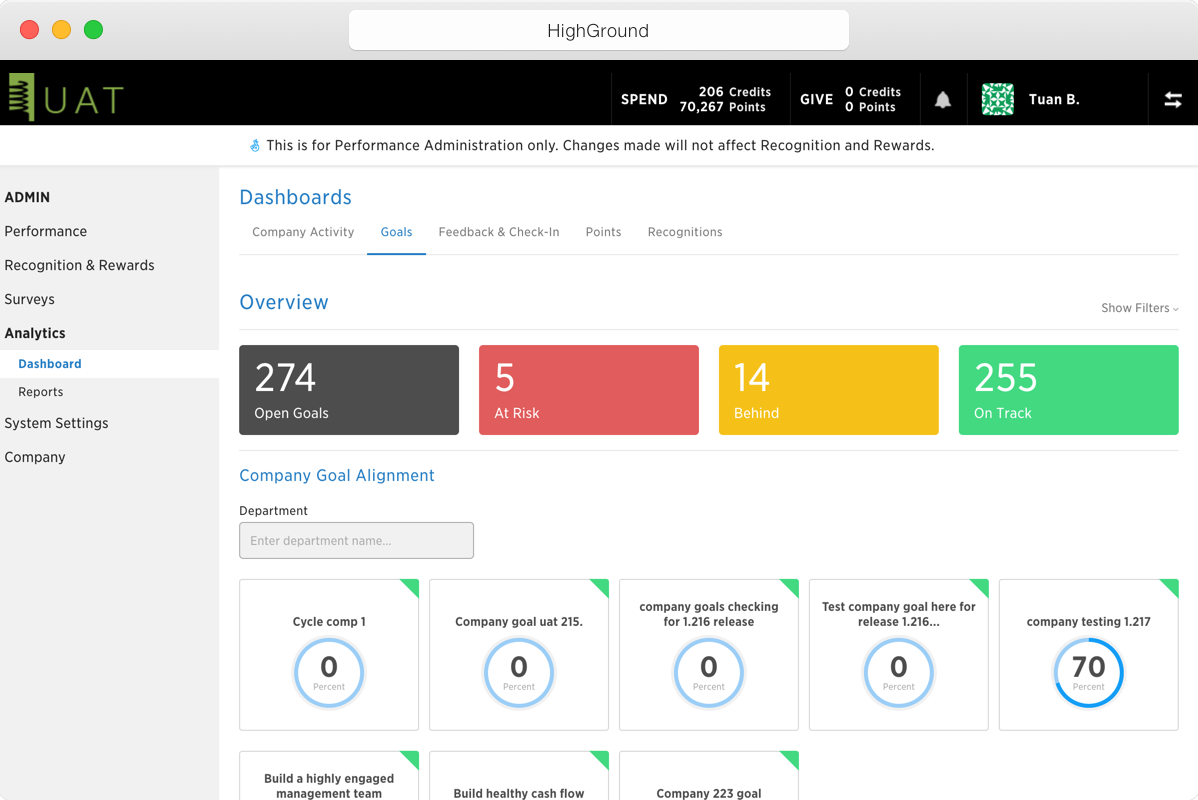Click the Company goal uat 215 progress ring

coord(519,672)
